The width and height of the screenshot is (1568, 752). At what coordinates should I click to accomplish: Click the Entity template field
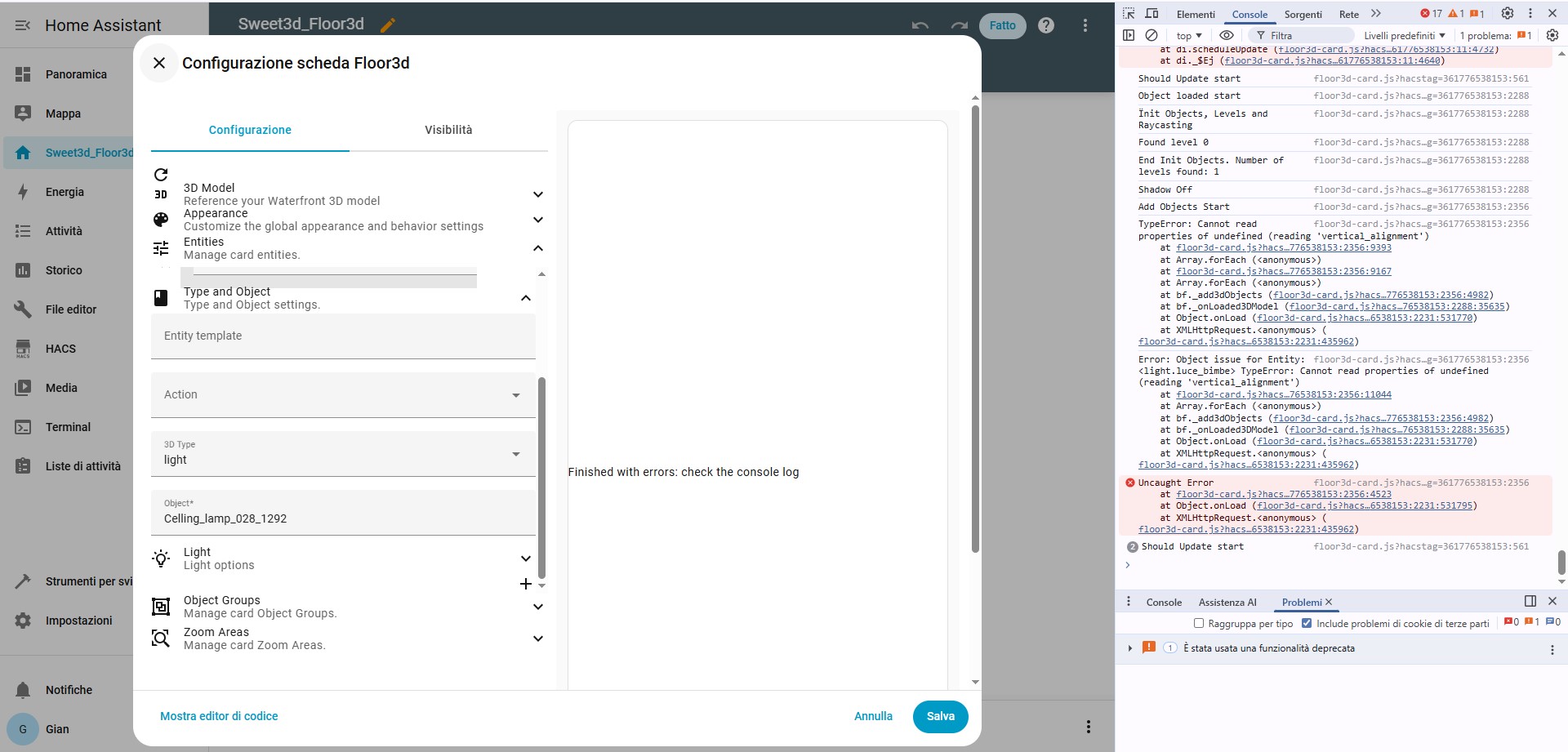coord(343,336)
